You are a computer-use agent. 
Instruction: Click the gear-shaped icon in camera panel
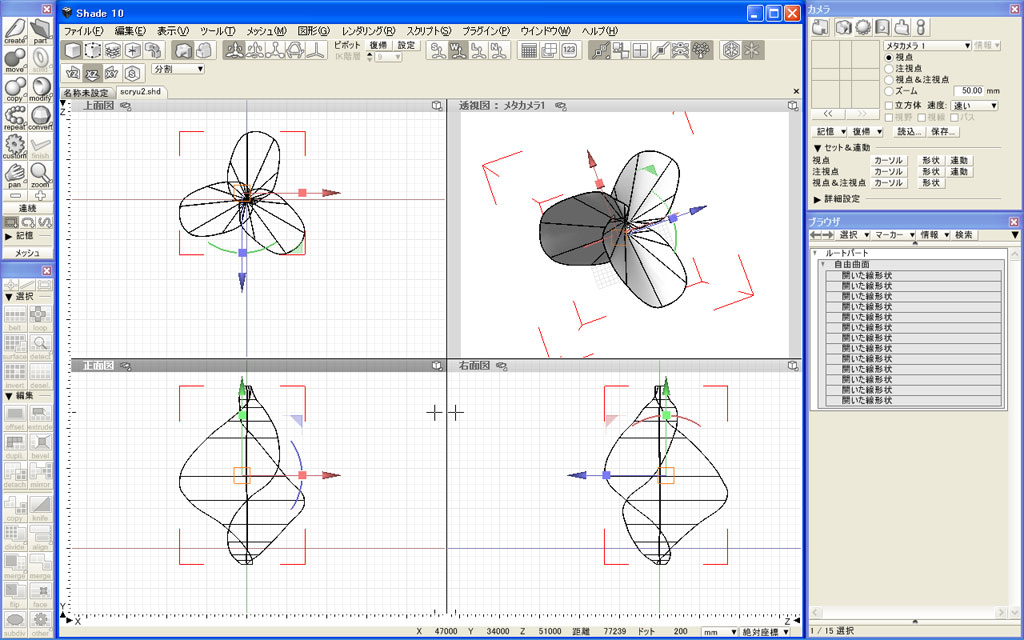point(863,27)
